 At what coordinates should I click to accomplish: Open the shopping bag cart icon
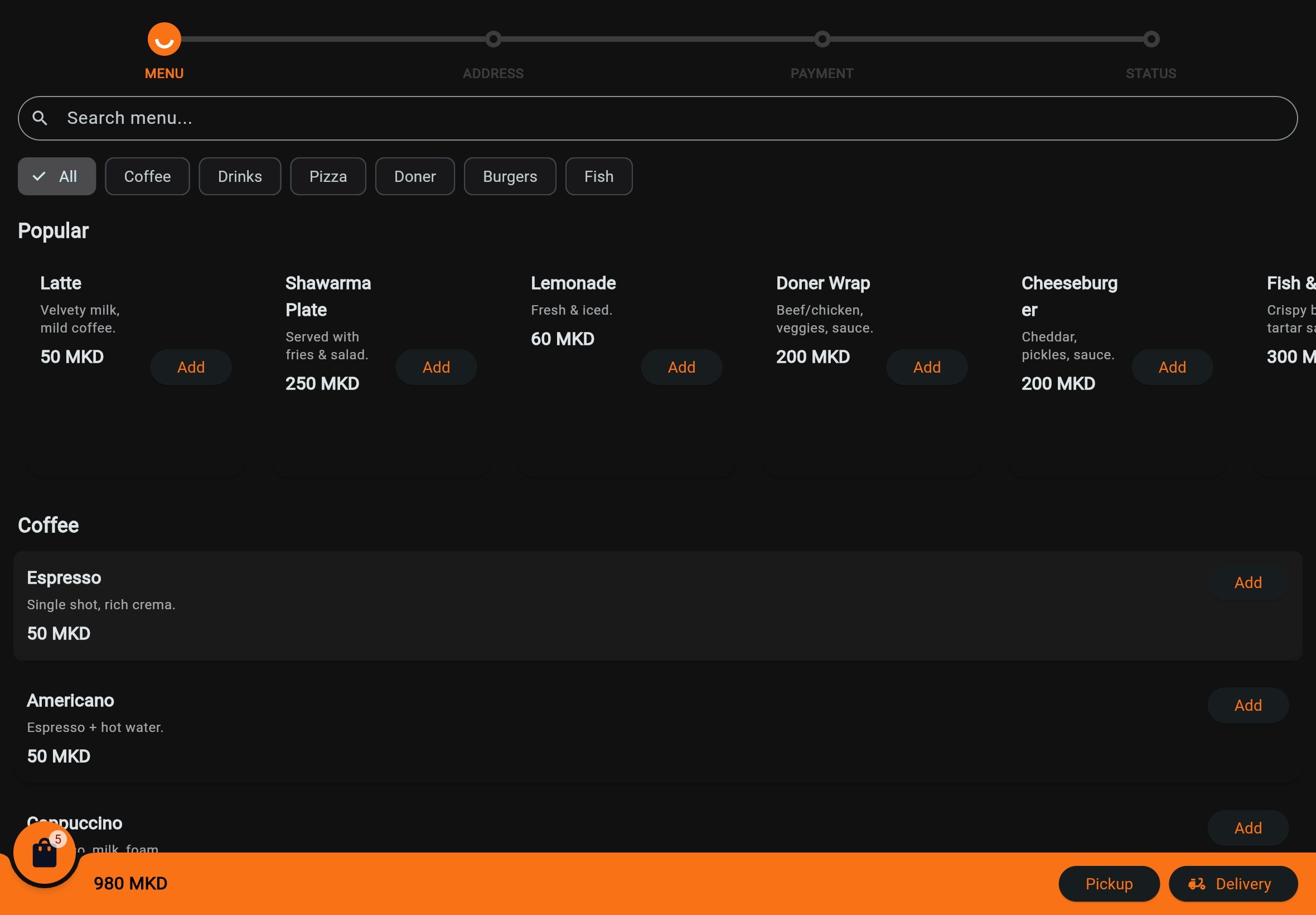coord(44,854)
